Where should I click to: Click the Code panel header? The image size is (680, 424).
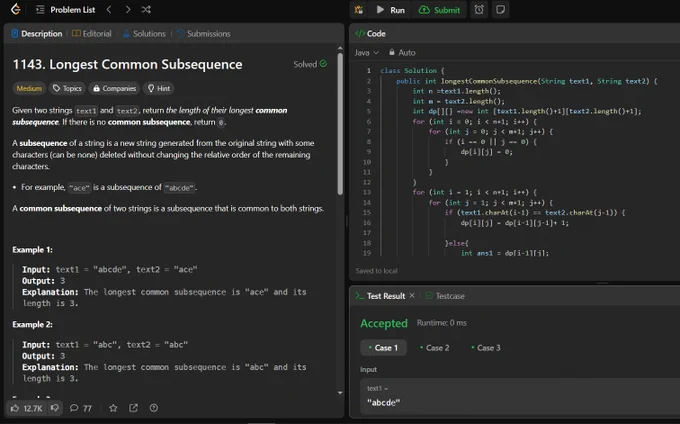click(x=370, y=33)
